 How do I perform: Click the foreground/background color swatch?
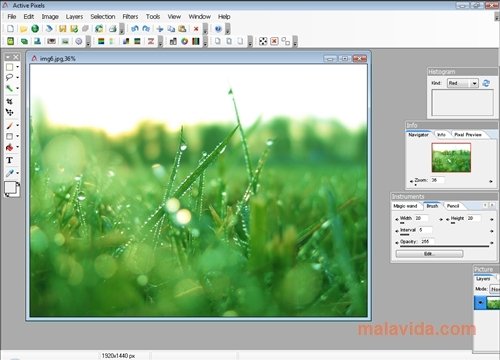(x=11, y=188)
